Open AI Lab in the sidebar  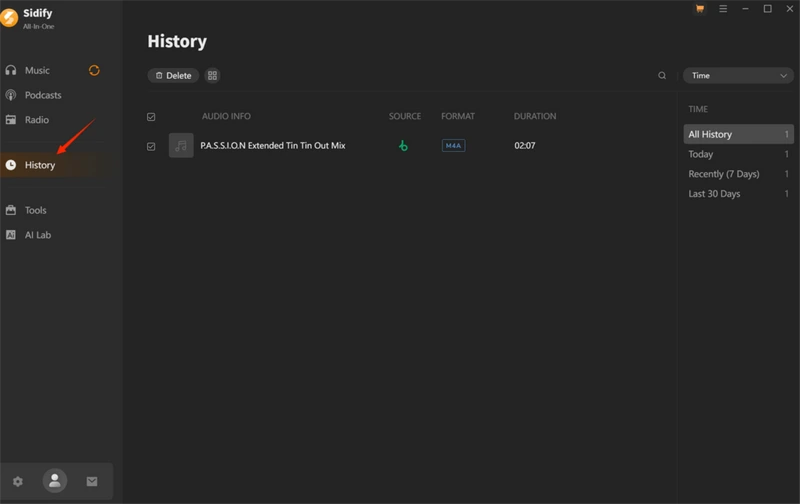click(x=38, y=235)
